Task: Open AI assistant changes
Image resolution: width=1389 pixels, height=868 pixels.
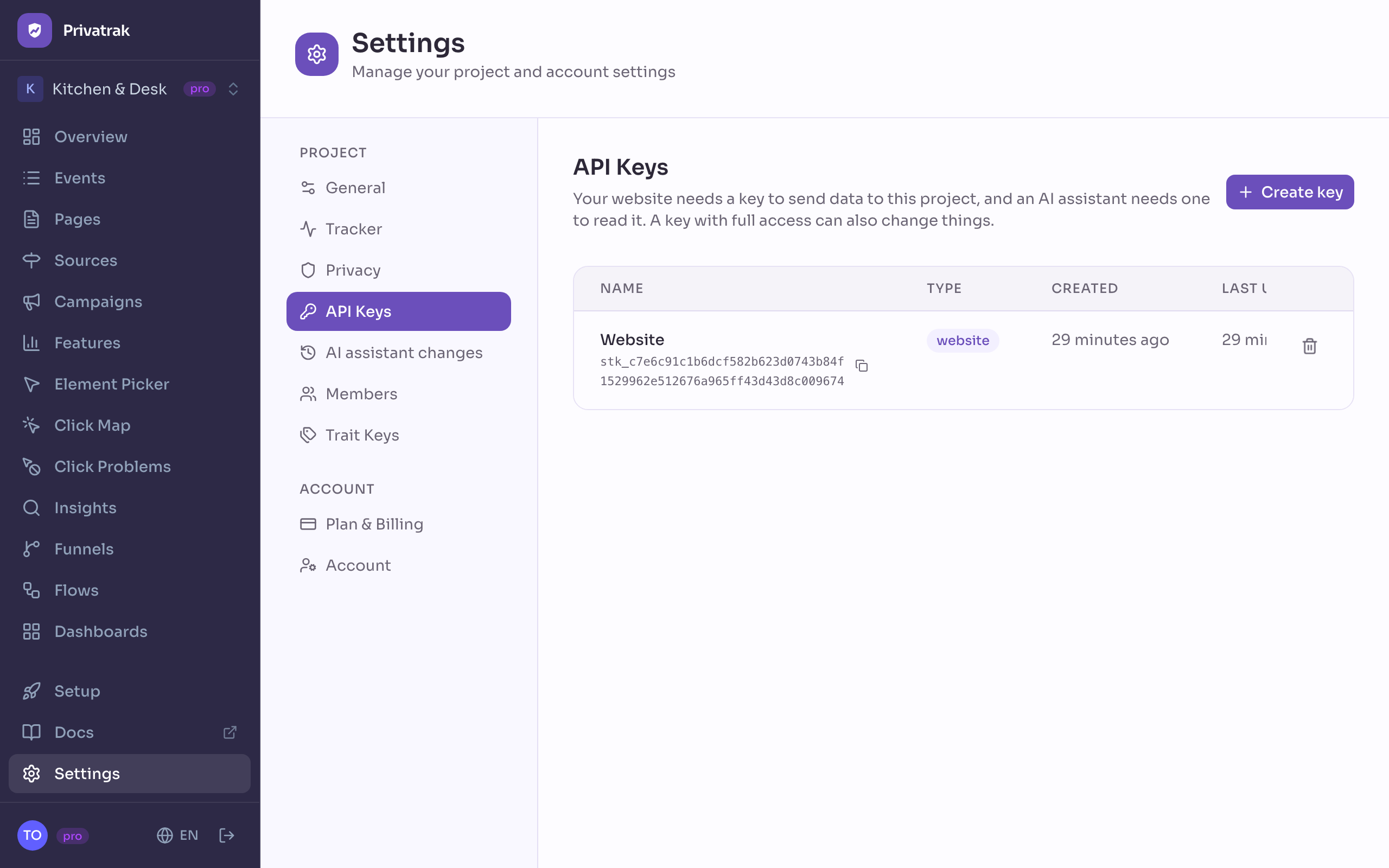Action: pos(398,353)
